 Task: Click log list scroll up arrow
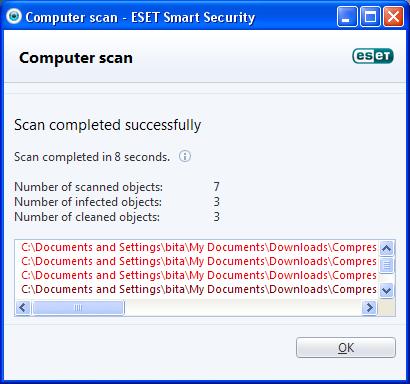point(386,248)
